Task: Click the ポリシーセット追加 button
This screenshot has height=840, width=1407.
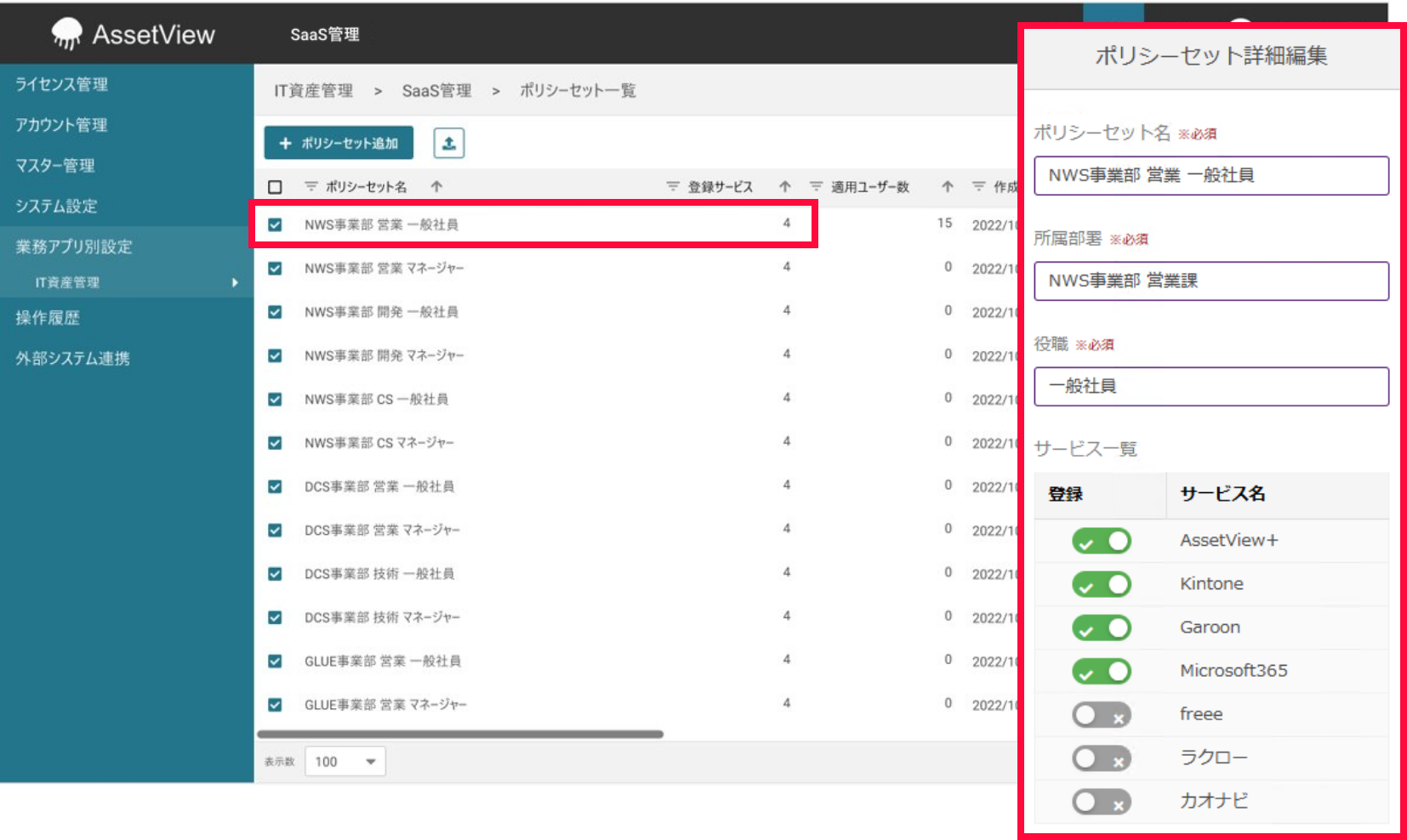Action: [x=337, y=143]
